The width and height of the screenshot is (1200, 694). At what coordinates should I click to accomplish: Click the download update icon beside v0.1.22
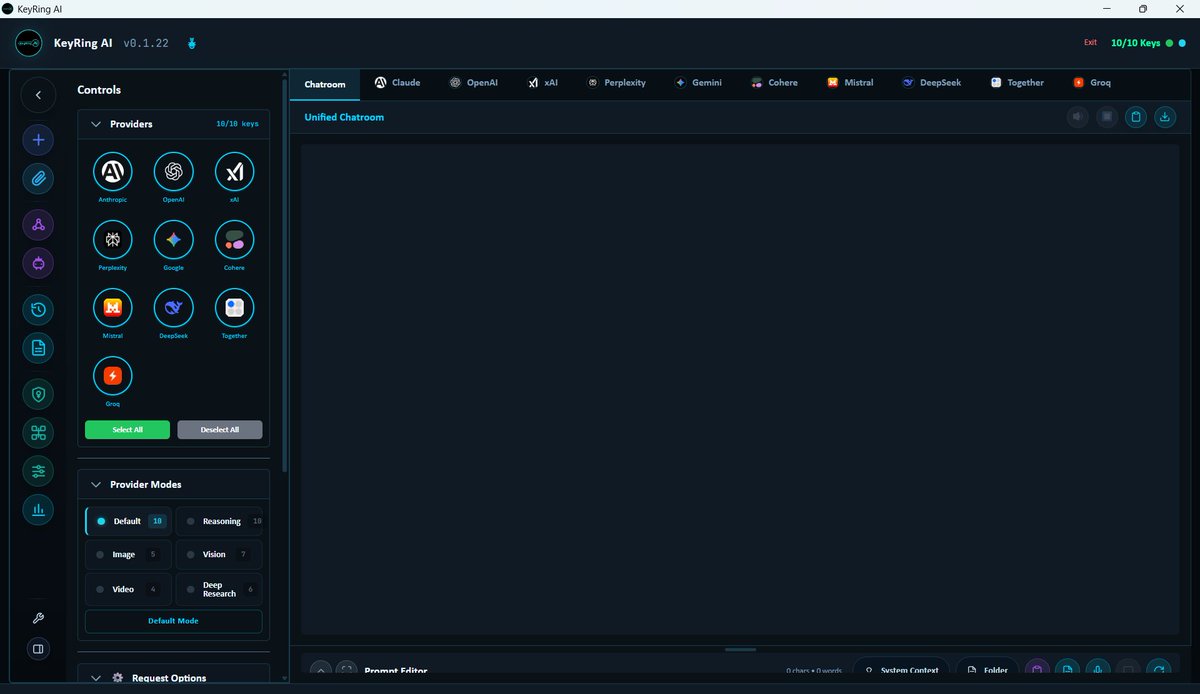tap(192, 44)
